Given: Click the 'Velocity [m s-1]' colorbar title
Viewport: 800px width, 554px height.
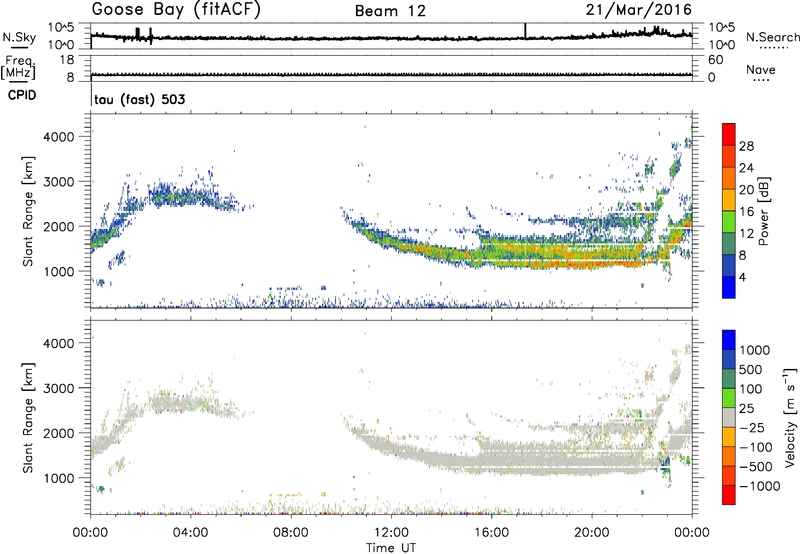Looking at the screenshot, I should click(x=790, y=417).
